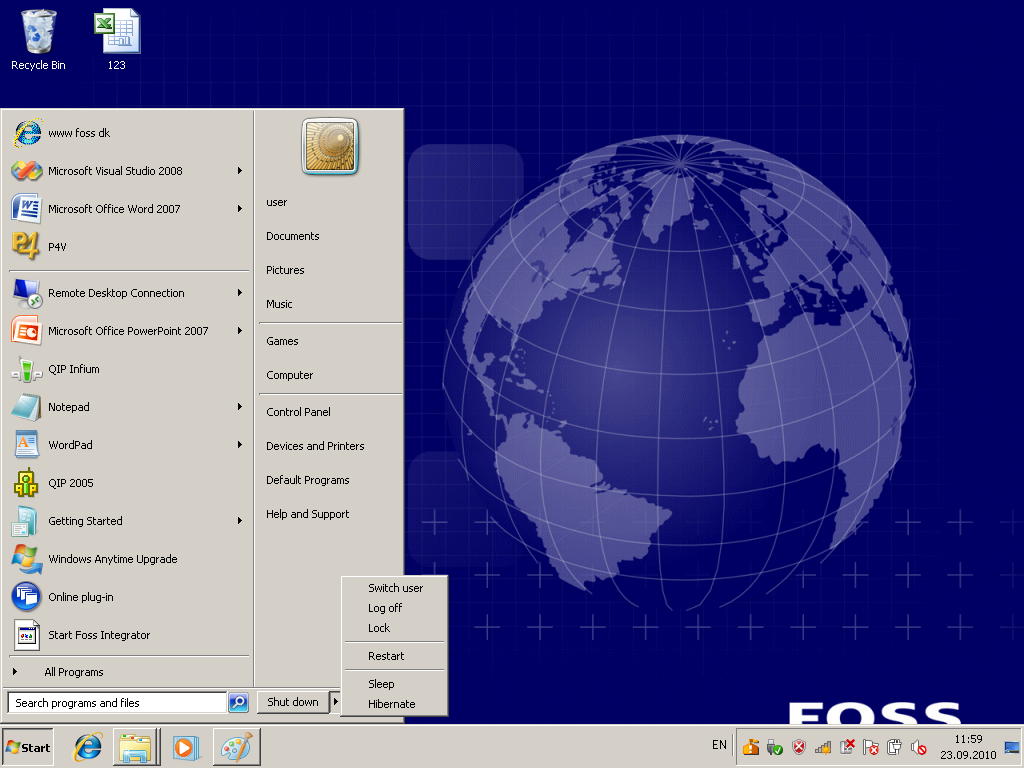Click the user account picture thumbnail
This screenshot has height=768, width=1024.
pos(330,146)
